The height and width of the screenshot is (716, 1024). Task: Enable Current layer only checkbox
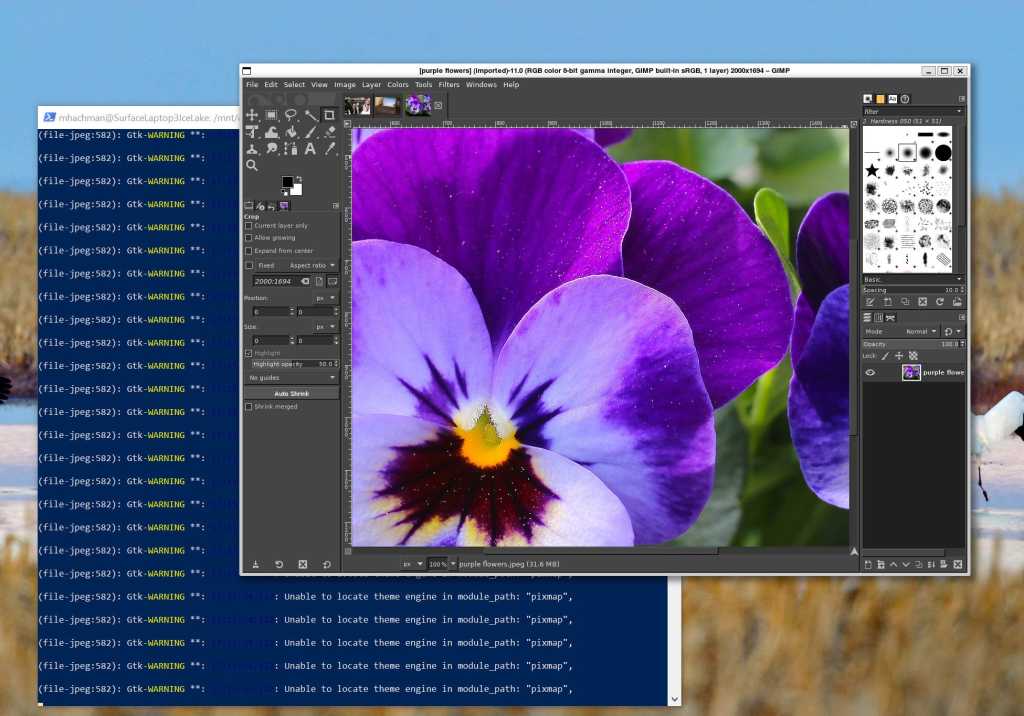click(249, 226)
